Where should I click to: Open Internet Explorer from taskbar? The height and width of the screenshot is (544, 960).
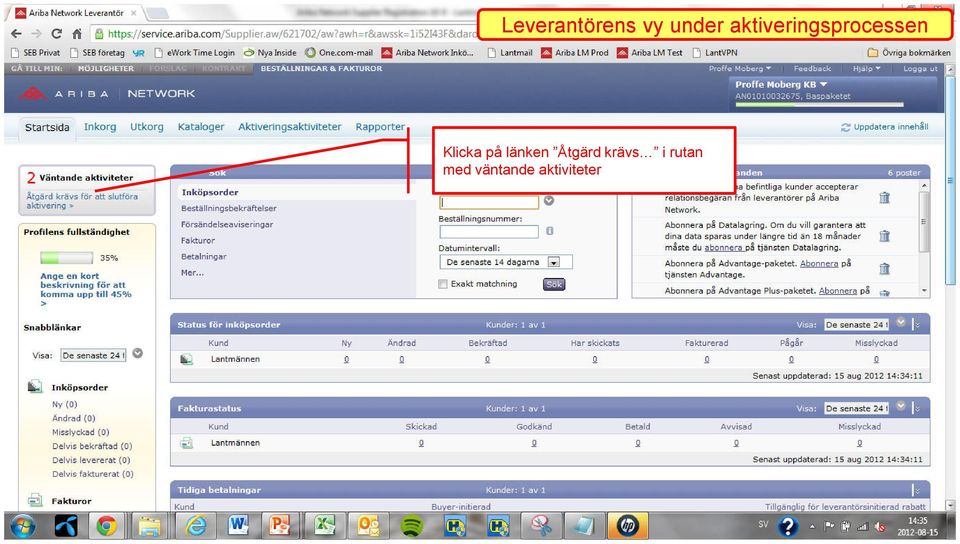pyautogui.click(x=196, y=526)
